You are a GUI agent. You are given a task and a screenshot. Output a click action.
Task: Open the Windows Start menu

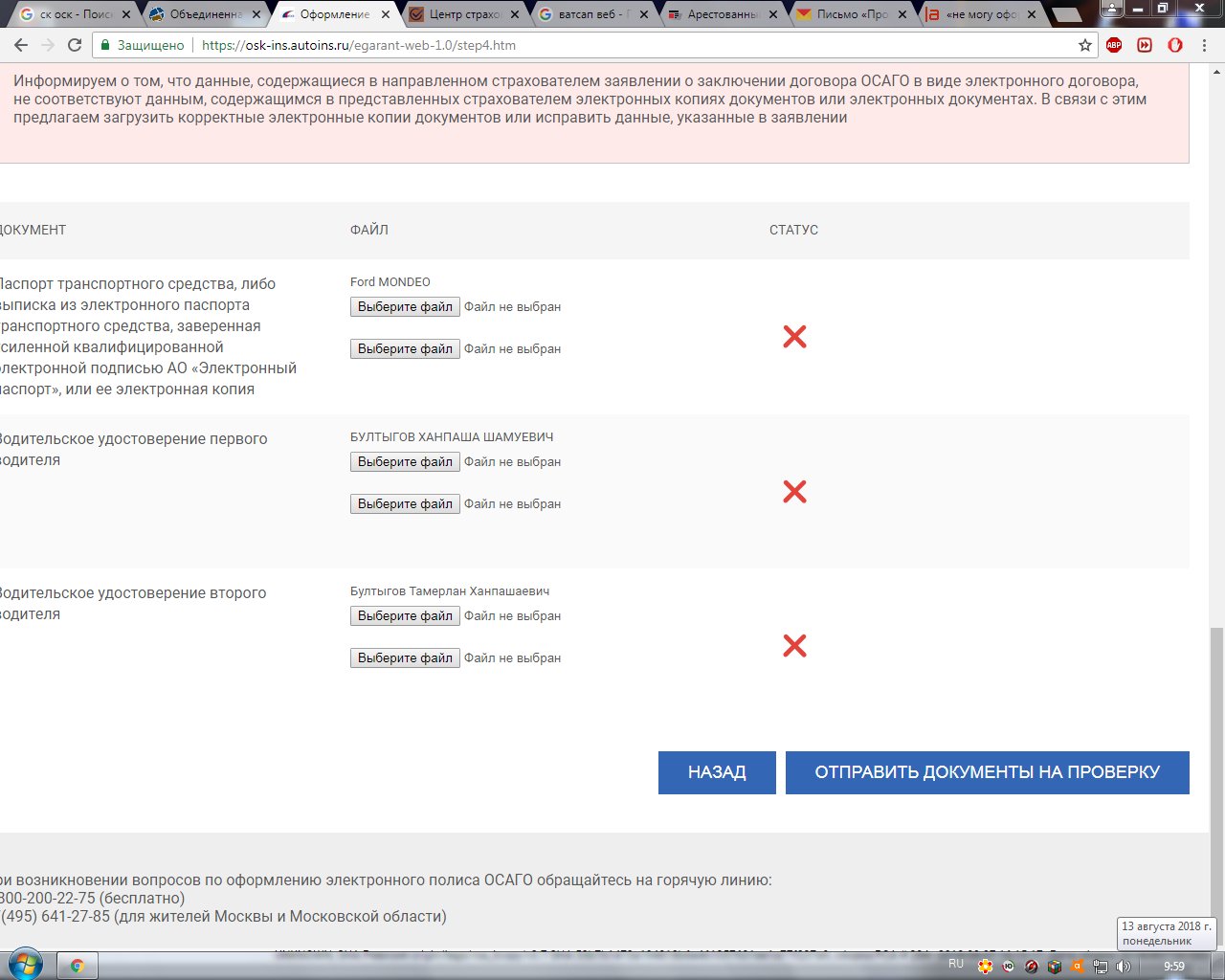coord(26,965)
